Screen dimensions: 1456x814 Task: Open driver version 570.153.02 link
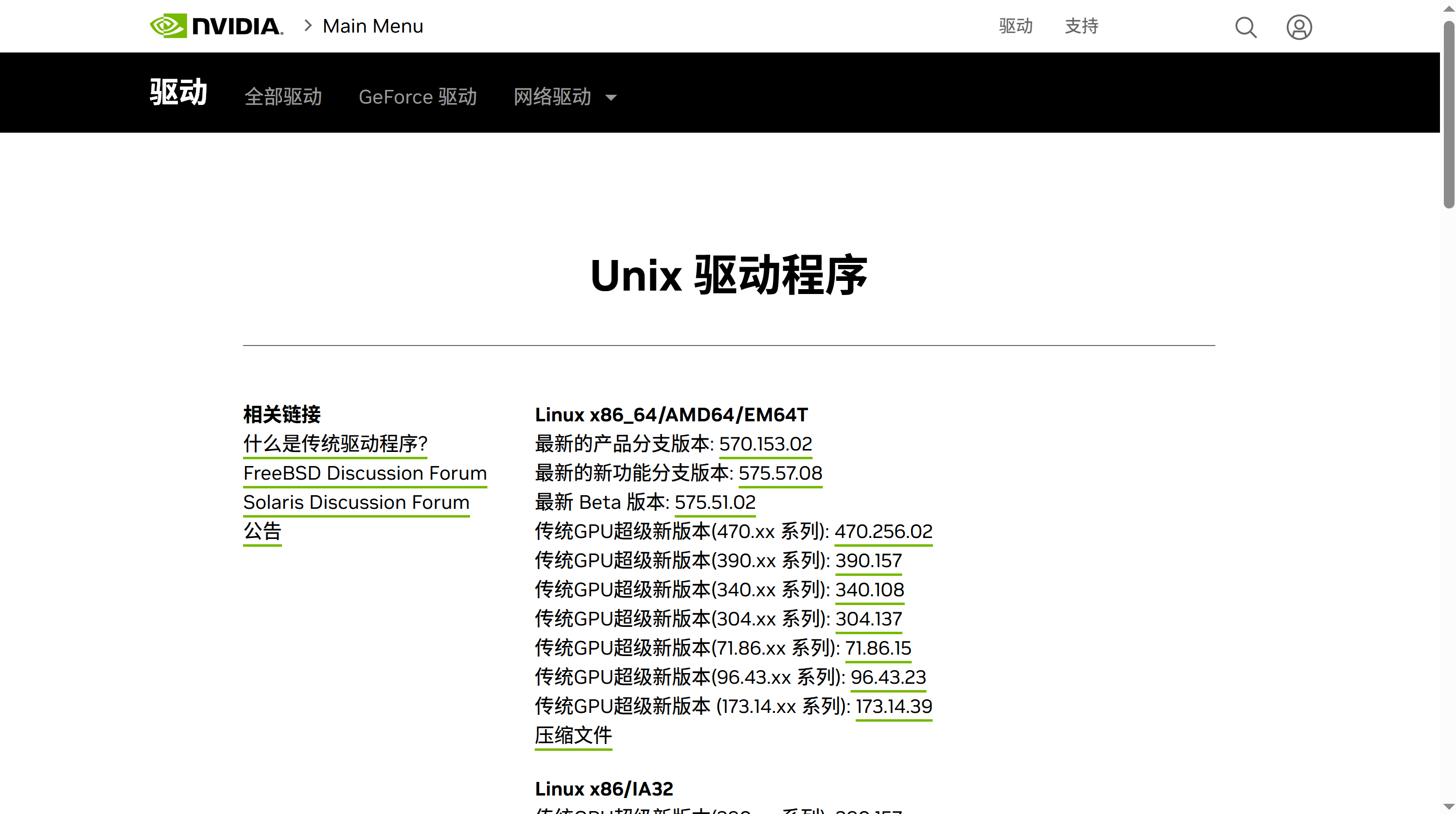point(765,444)
